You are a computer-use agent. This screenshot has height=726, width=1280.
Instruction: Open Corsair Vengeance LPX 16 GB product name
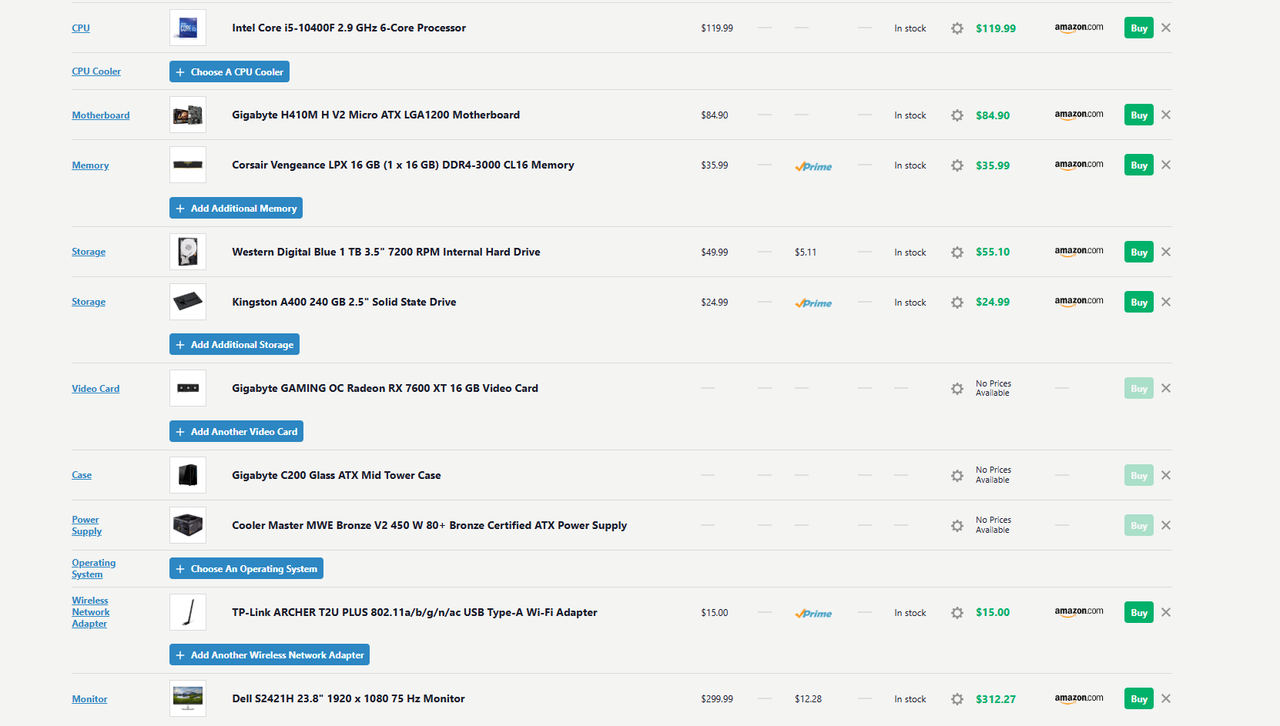point(403,165)
